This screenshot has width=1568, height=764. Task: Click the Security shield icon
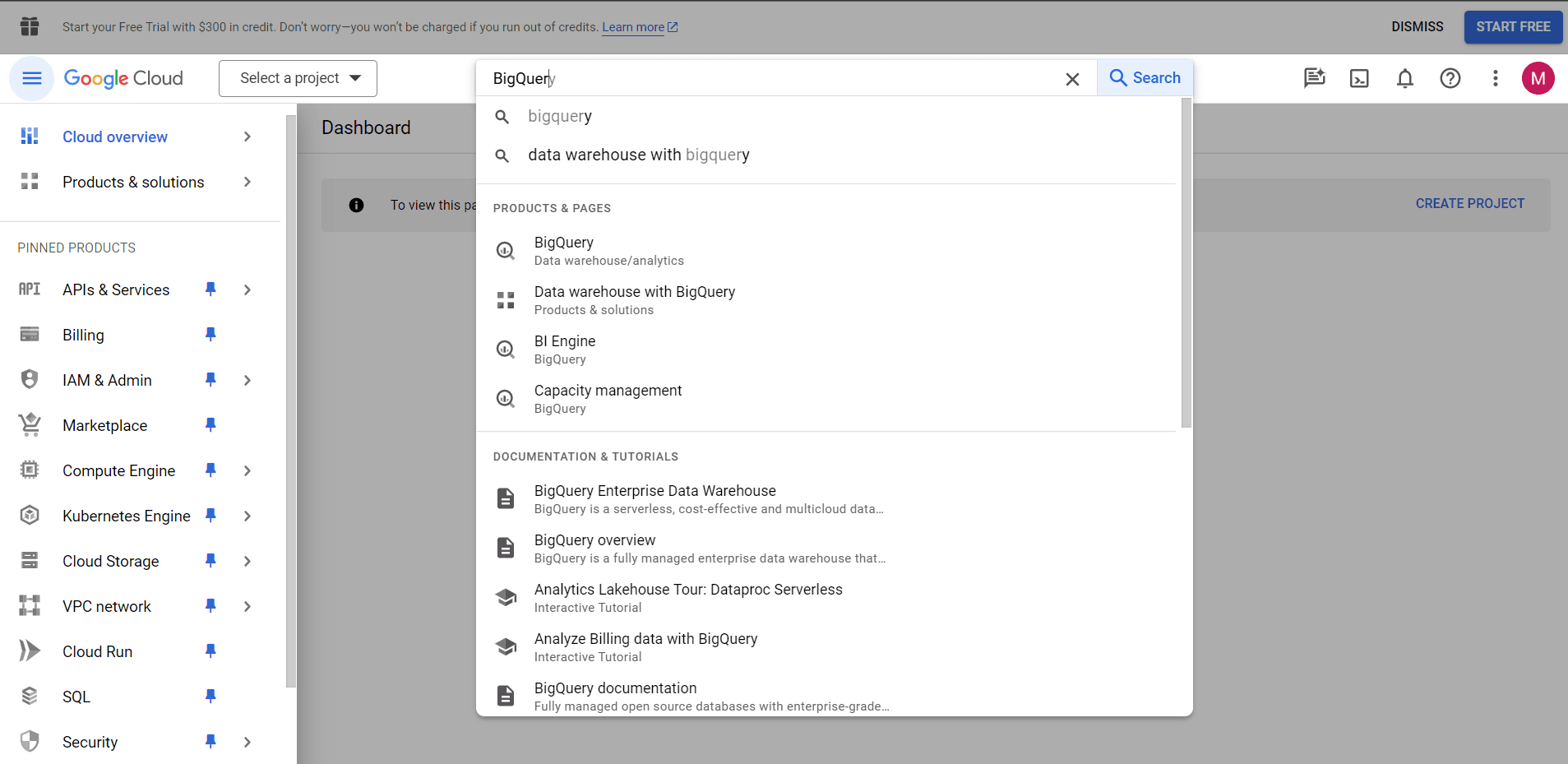pos(30,742)
